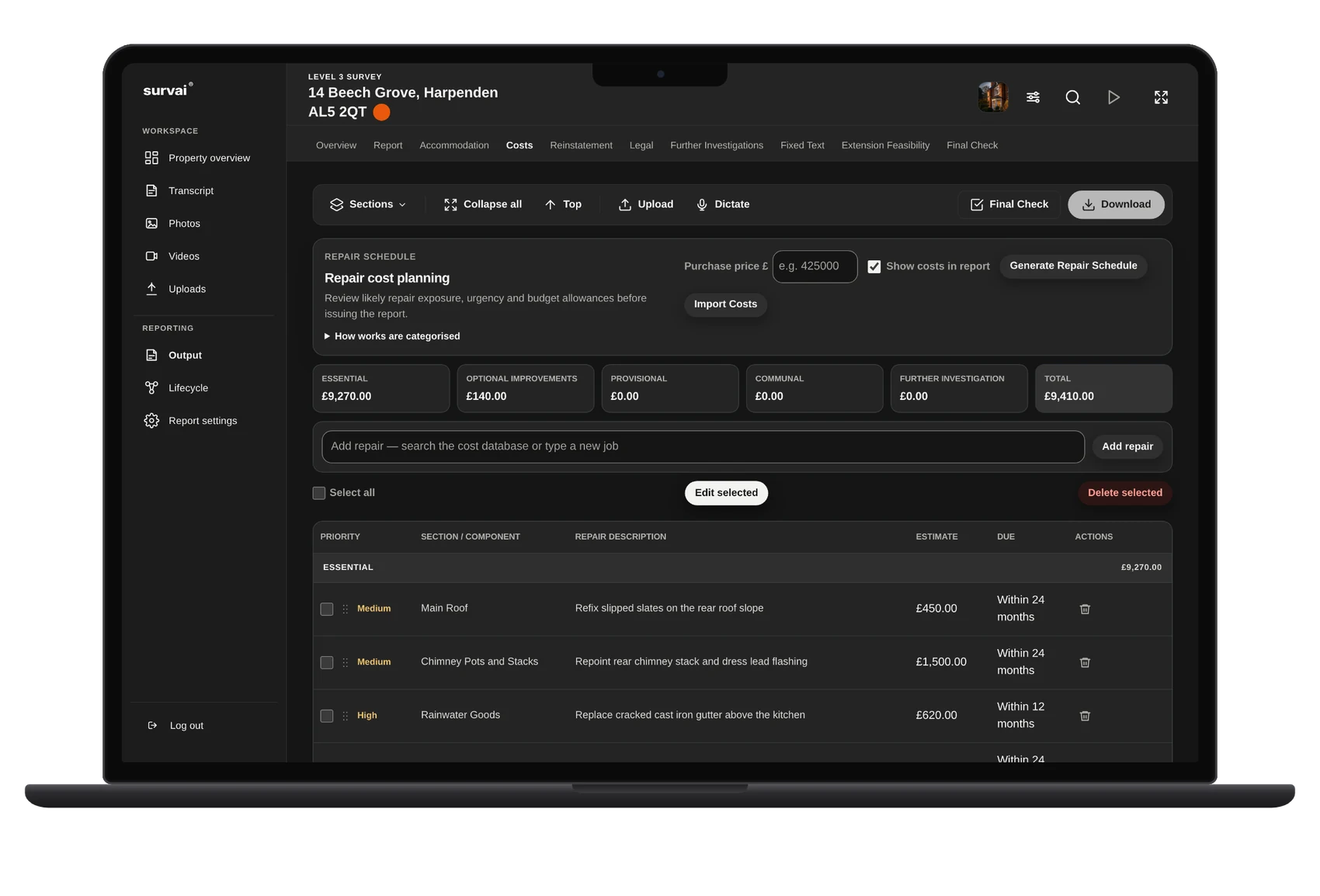
Task: Click the Download button
Action: click(1116, 204)
